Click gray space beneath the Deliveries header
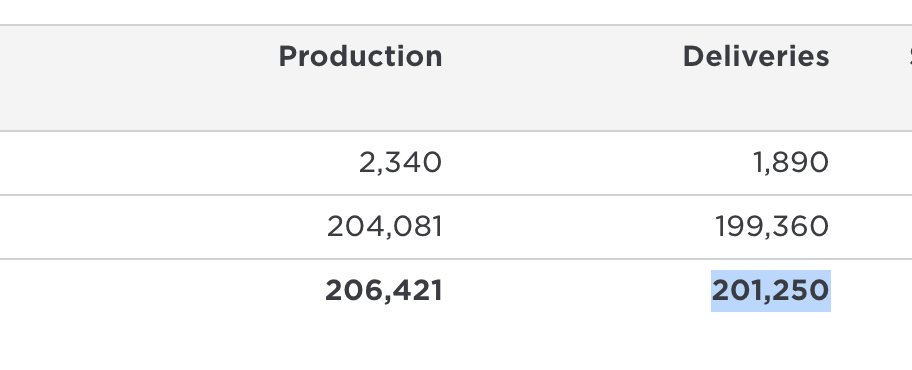 tap(756, 102)
